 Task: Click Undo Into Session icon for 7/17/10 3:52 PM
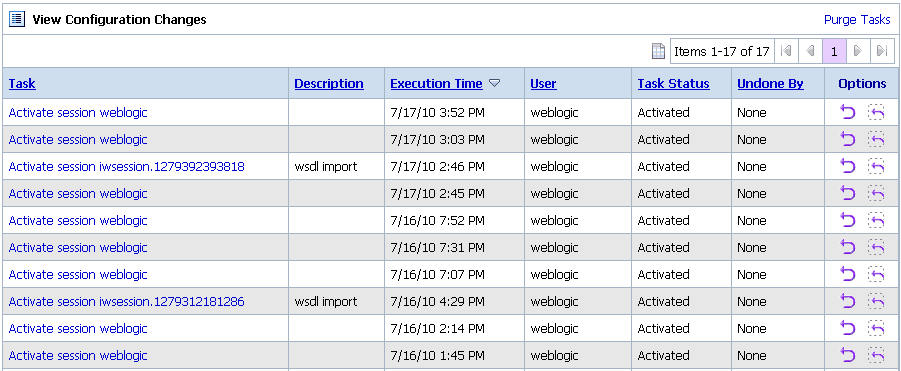click(x=876, y=113)
